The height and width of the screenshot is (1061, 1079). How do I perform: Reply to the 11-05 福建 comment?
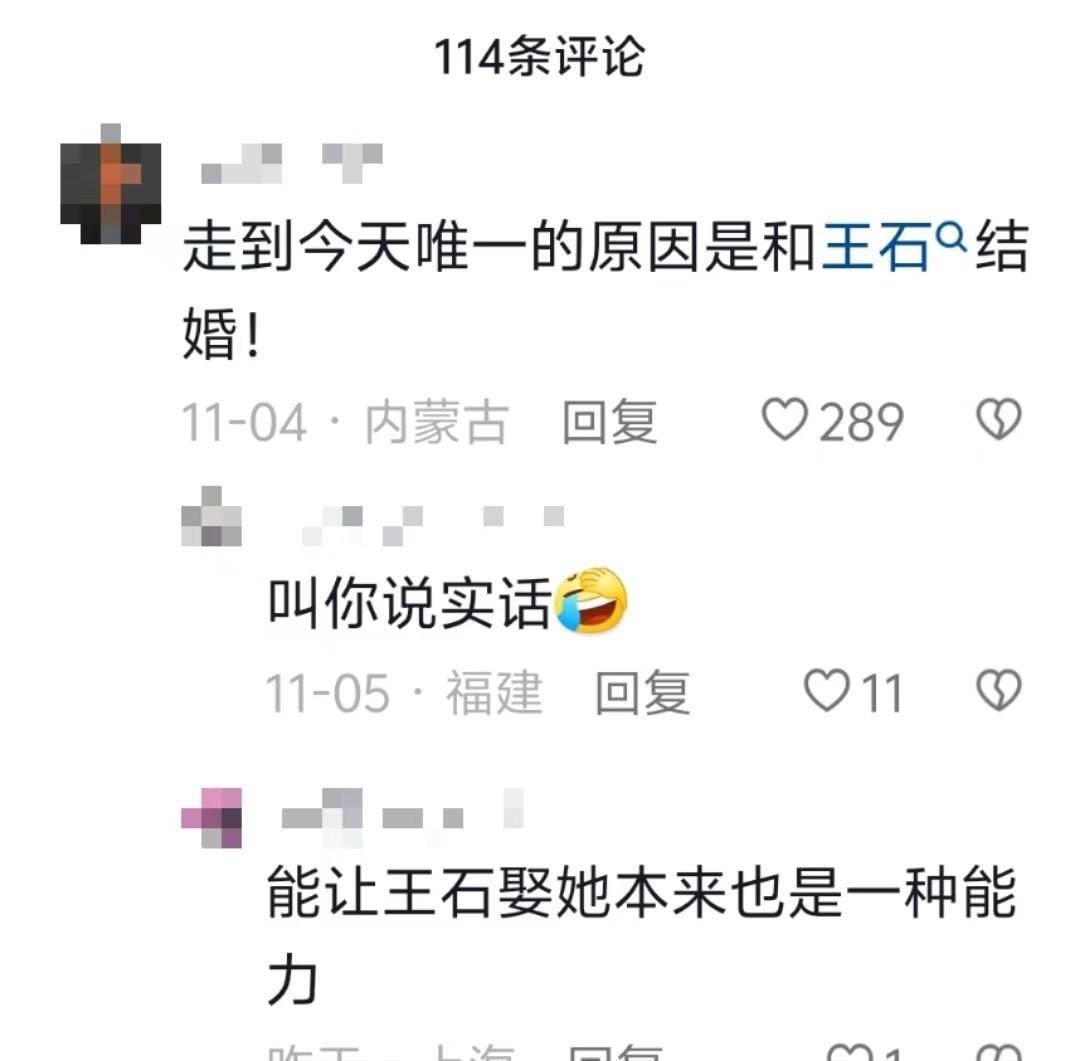[643, 692]
